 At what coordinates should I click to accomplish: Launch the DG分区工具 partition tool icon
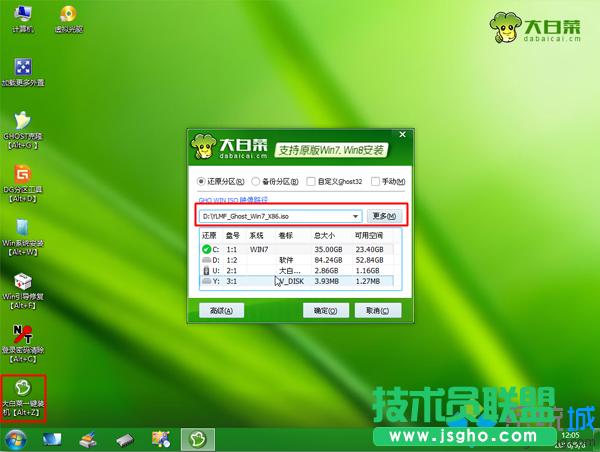coord(21,176)
